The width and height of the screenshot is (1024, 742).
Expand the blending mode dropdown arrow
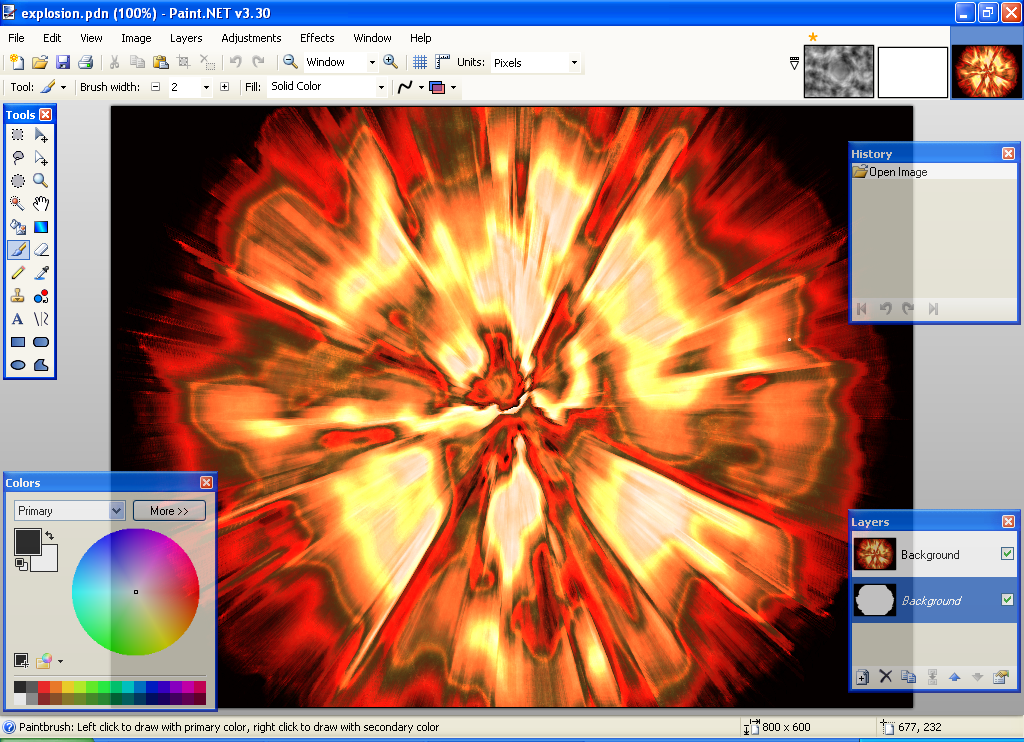pos(453,87)
